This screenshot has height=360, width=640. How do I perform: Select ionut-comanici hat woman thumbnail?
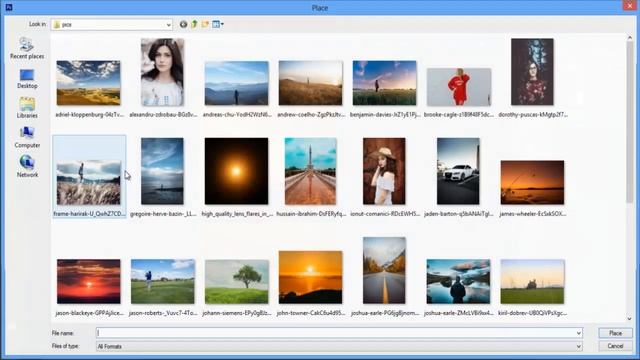coord(384,171)
